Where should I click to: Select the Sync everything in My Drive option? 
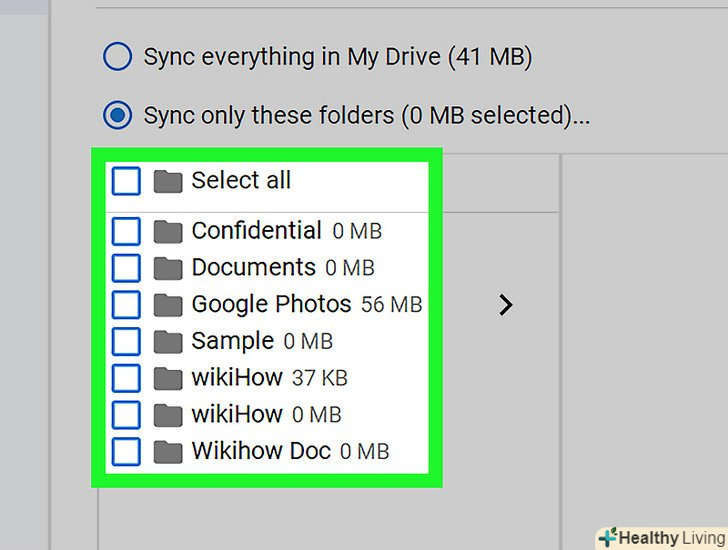pyautogui.click(x=118, y=57)
